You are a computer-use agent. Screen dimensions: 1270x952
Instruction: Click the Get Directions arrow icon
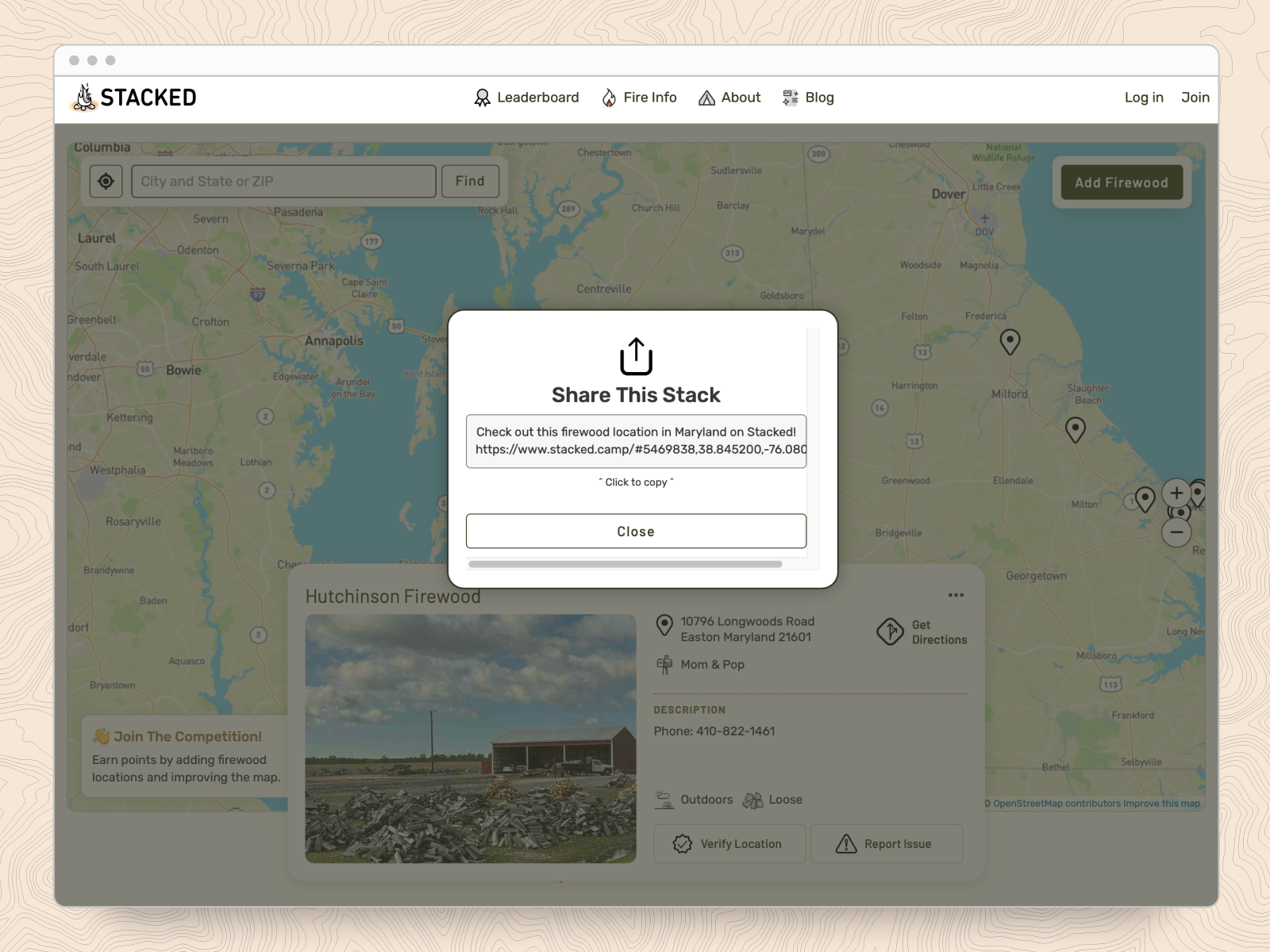[890, 632]
